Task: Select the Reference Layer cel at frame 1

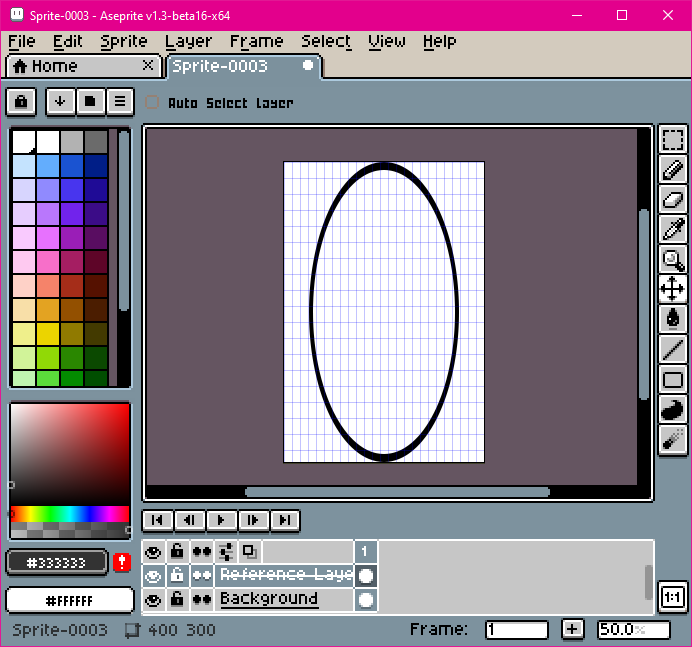Action: 365,576
